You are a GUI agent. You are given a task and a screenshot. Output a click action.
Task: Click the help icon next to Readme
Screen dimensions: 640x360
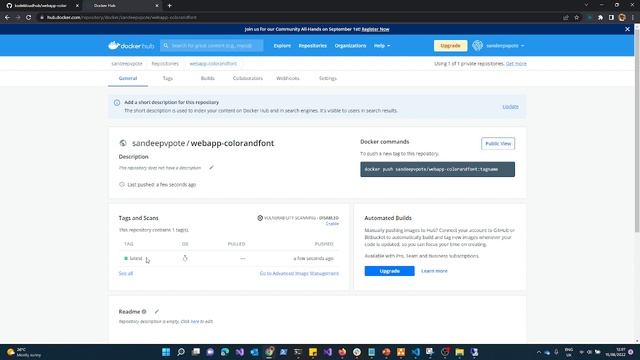pos(144,311)
